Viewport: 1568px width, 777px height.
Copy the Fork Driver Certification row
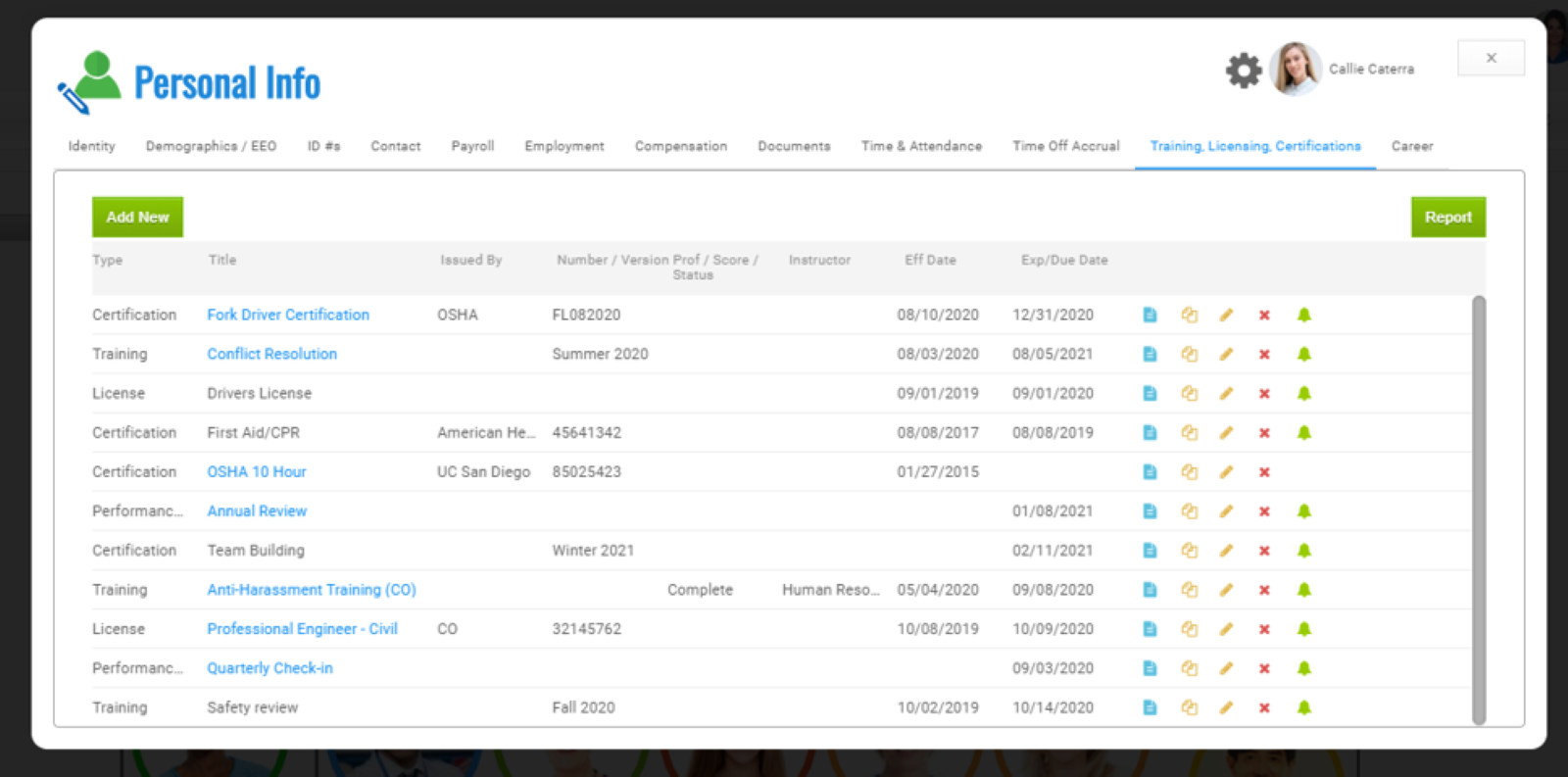[1189, 315]
